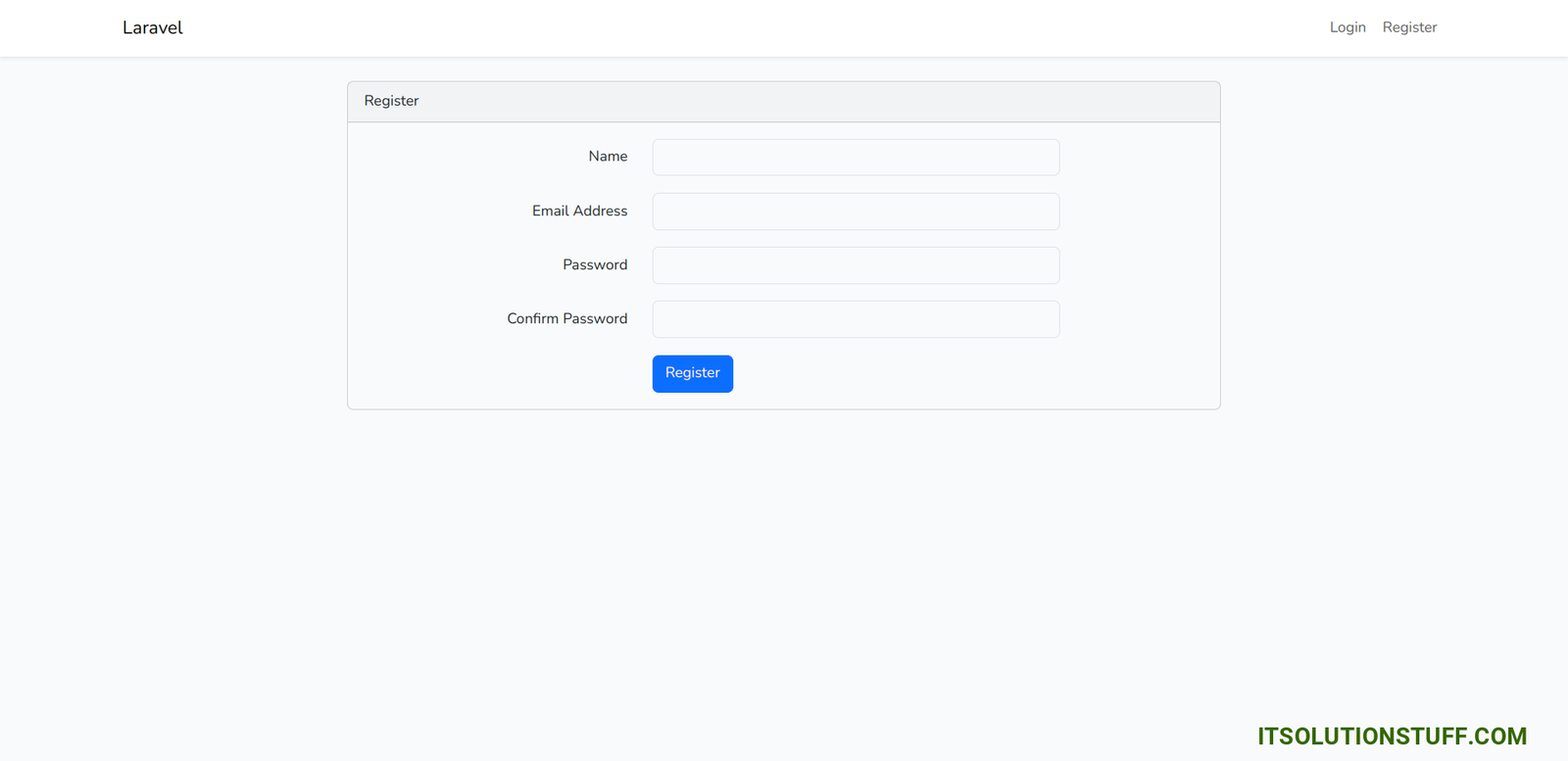1568x761 pixels.
Task: Open Register link in top navbar
Action: [x=1409, y=27]
